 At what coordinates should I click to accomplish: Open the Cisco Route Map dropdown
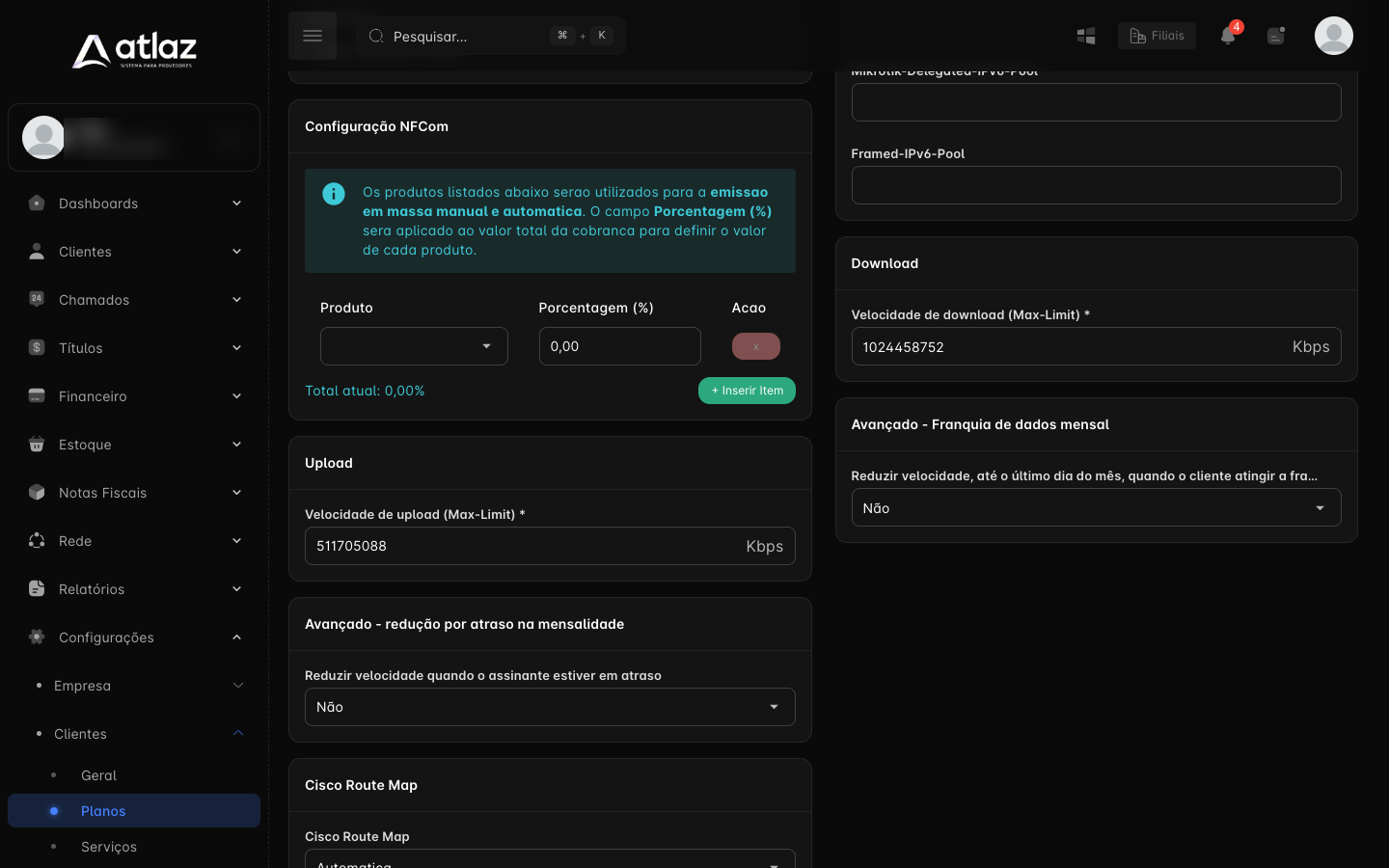click(550, 858)
